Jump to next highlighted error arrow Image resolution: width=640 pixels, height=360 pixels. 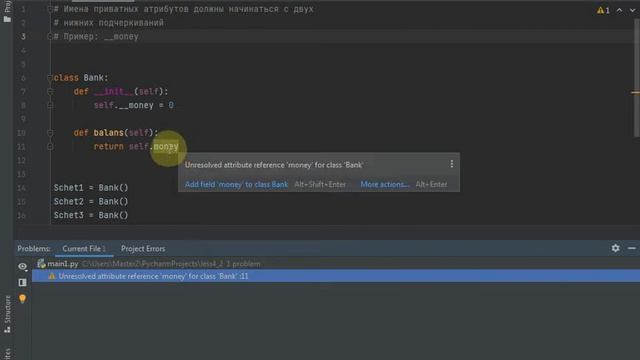click(632, 10)
